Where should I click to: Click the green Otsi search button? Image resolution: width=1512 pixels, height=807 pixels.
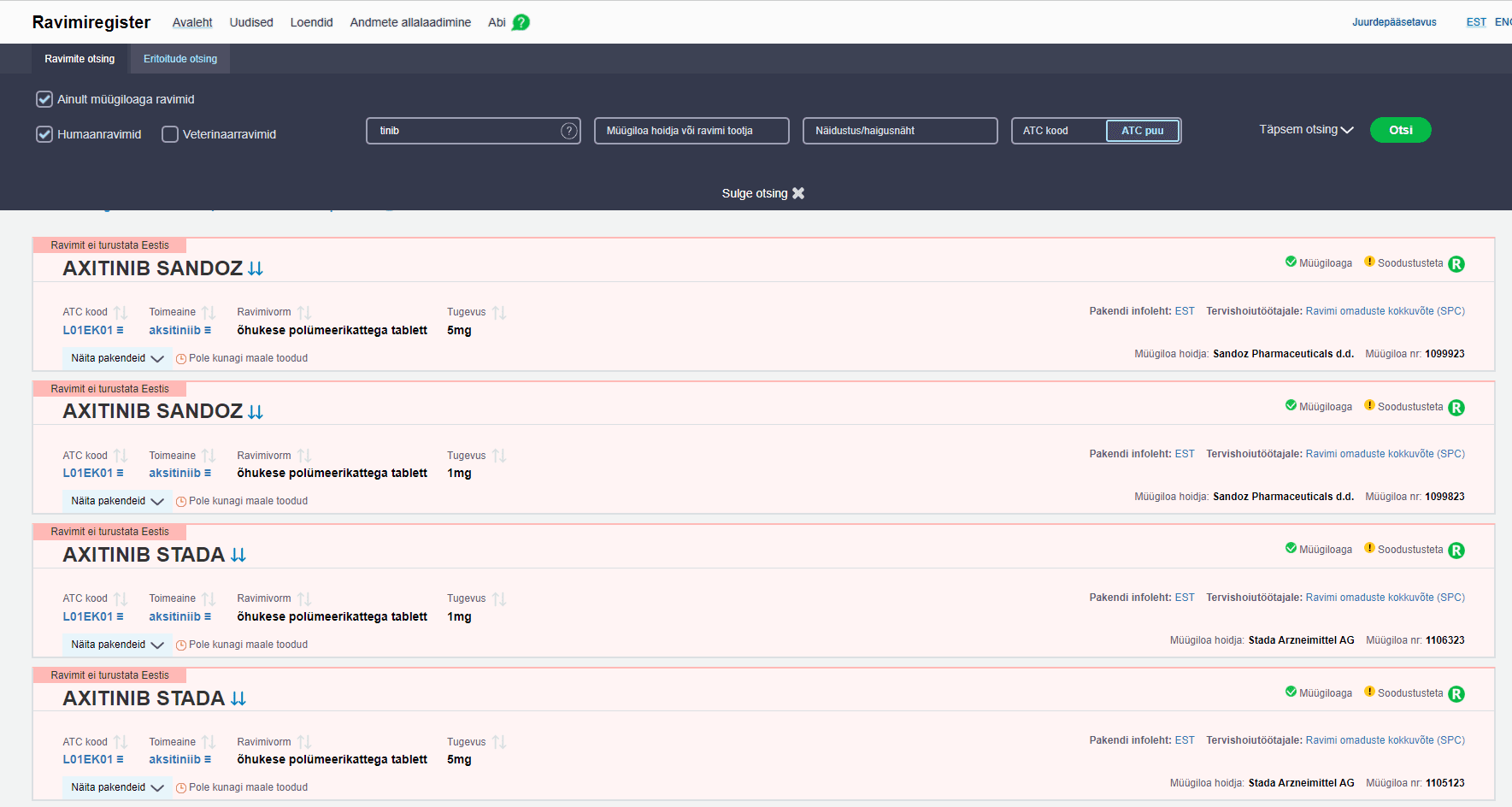click(x=1400, y=130)
